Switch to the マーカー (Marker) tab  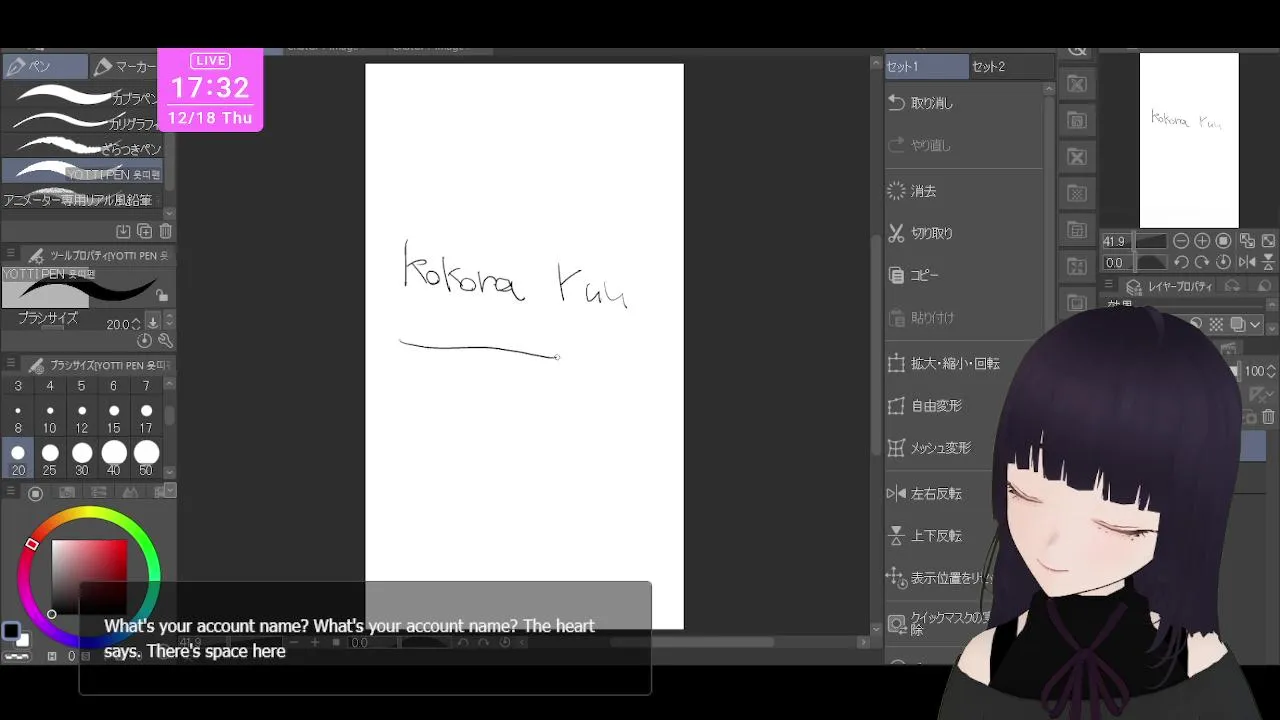tap(124, 67)
